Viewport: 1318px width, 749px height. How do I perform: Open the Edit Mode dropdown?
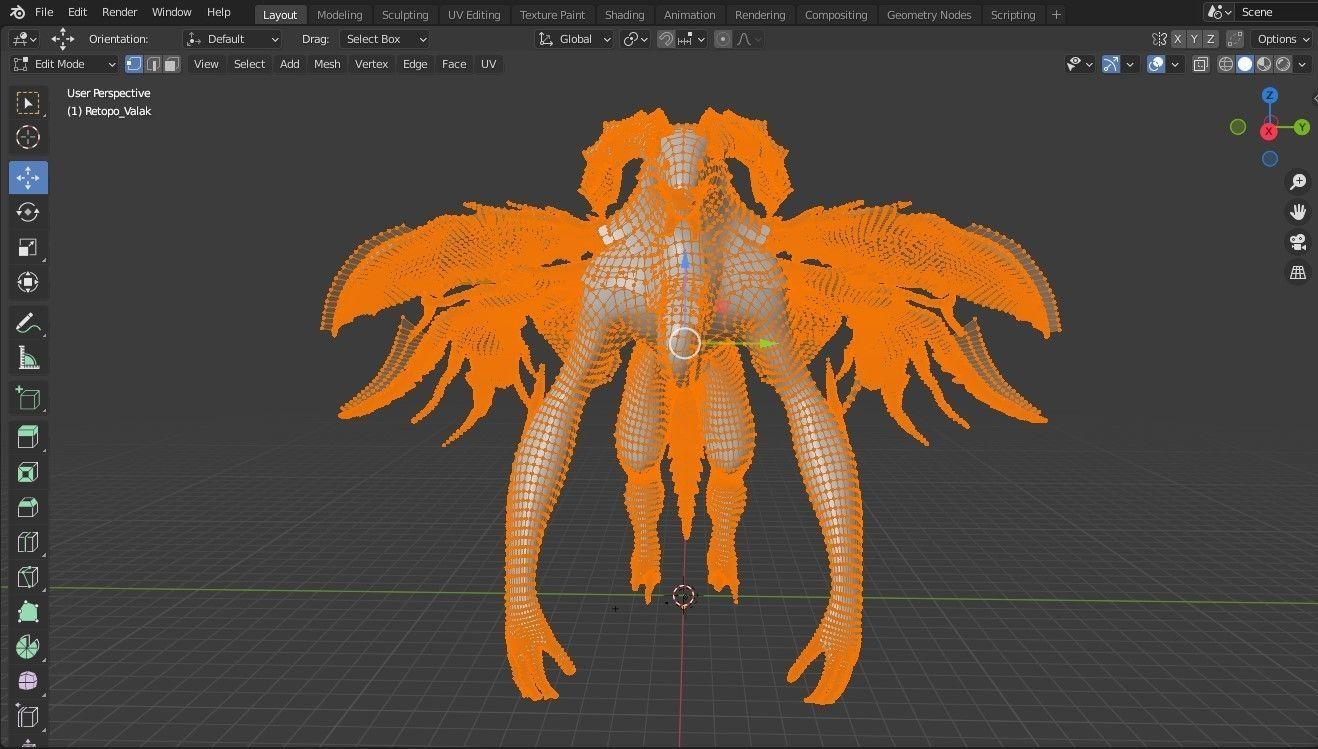tap(64, 64)
